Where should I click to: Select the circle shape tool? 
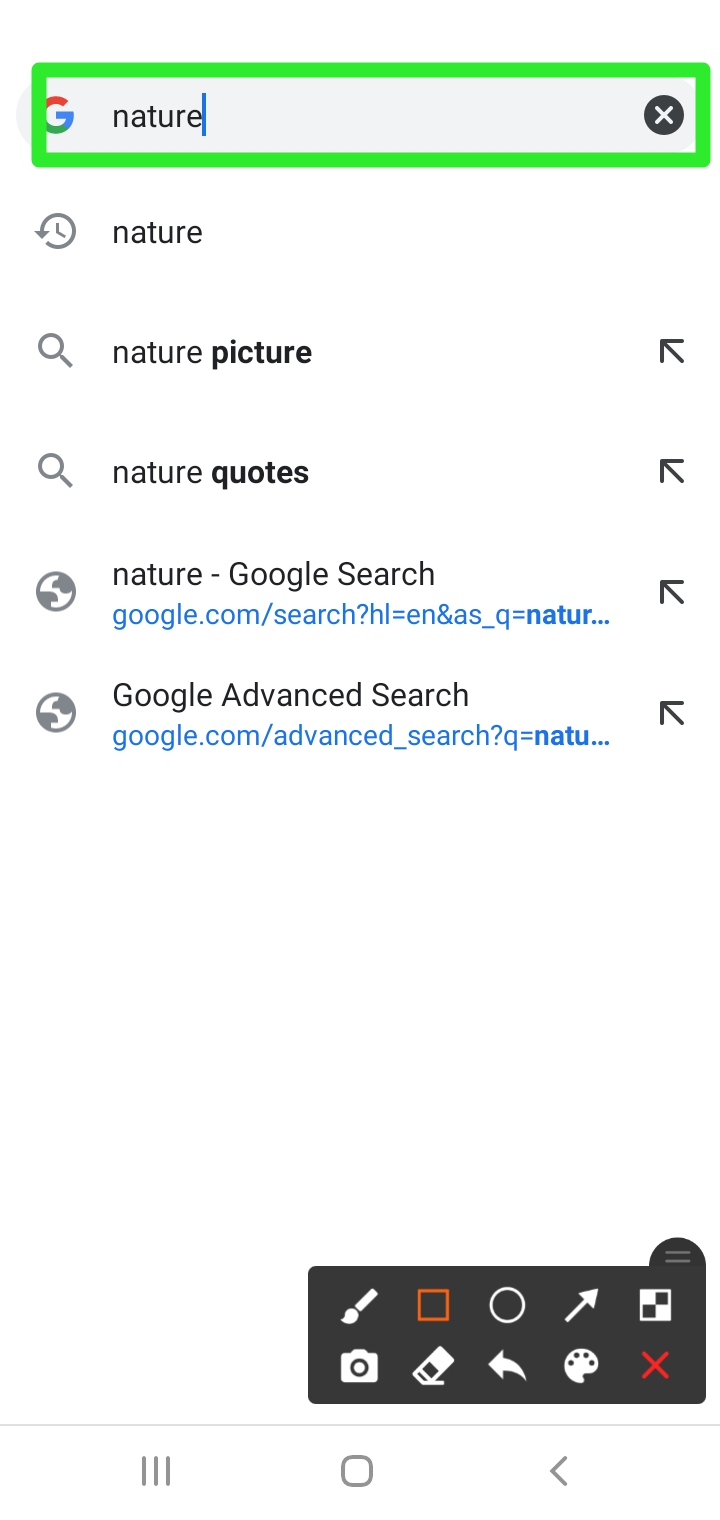(x=507, y=1305)
